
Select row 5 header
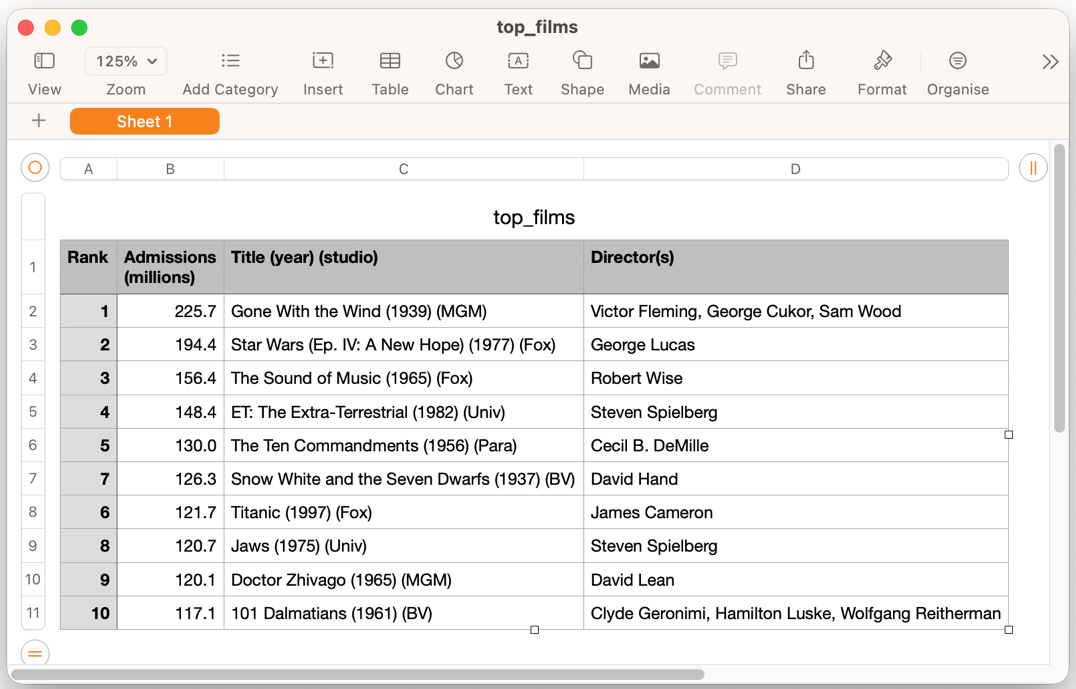tap(33, 412)
